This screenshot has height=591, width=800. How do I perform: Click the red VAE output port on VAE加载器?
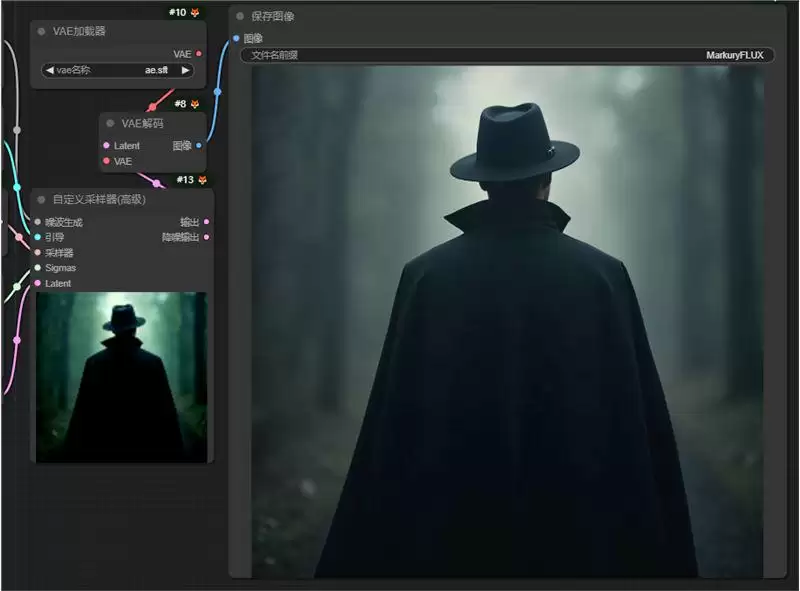tap(198, 54)
